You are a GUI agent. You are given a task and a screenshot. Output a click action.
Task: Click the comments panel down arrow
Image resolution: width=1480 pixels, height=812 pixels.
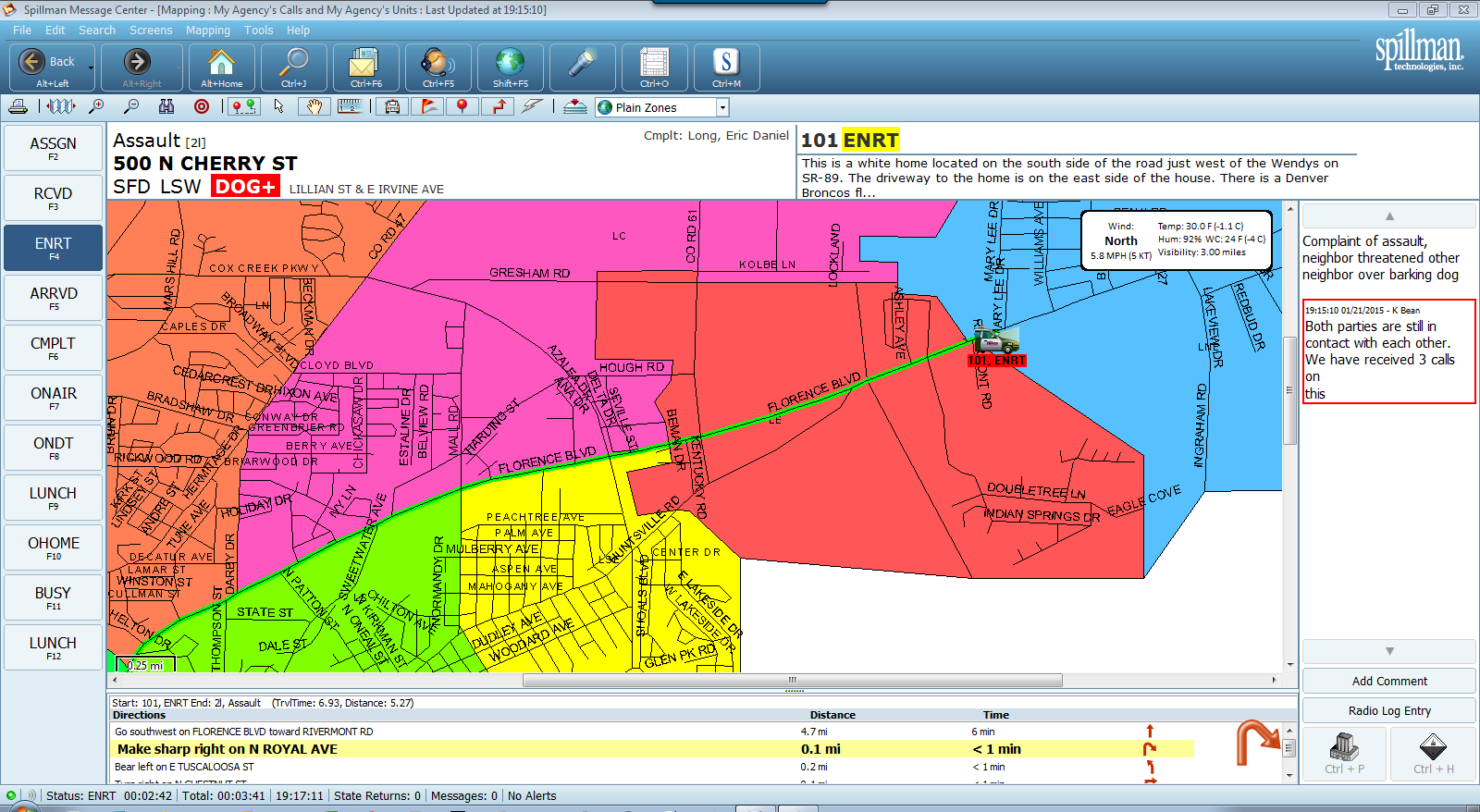point(1388,651)
